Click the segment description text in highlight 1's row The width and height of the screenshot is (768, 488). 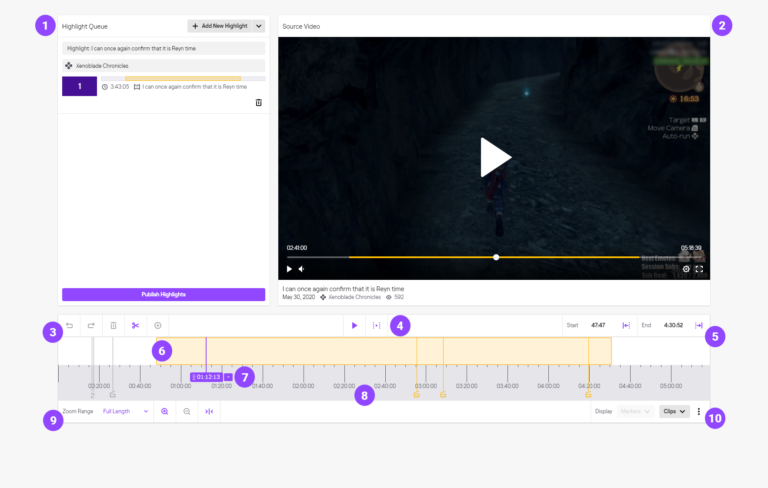(194, 87)
